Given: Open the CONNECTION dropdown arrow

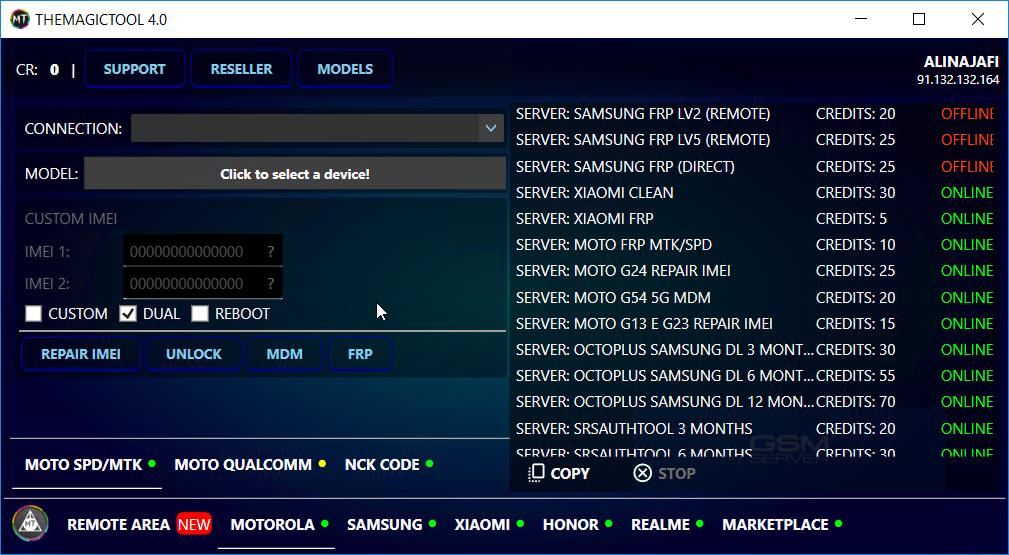Looking at the screenshot, I should (x=491, y=128).
